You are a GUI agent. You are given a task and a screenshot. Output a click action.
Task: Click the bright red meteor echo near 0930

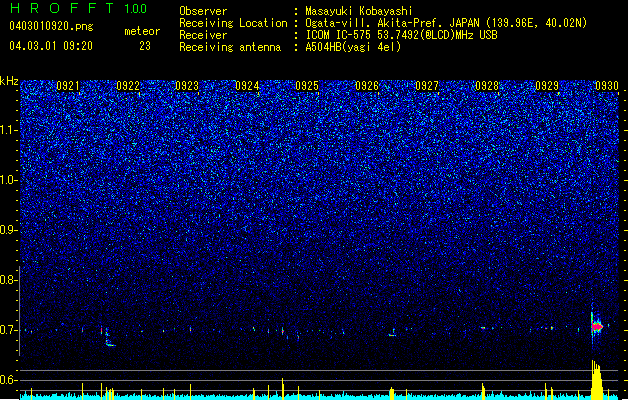(x=597, y=326)
